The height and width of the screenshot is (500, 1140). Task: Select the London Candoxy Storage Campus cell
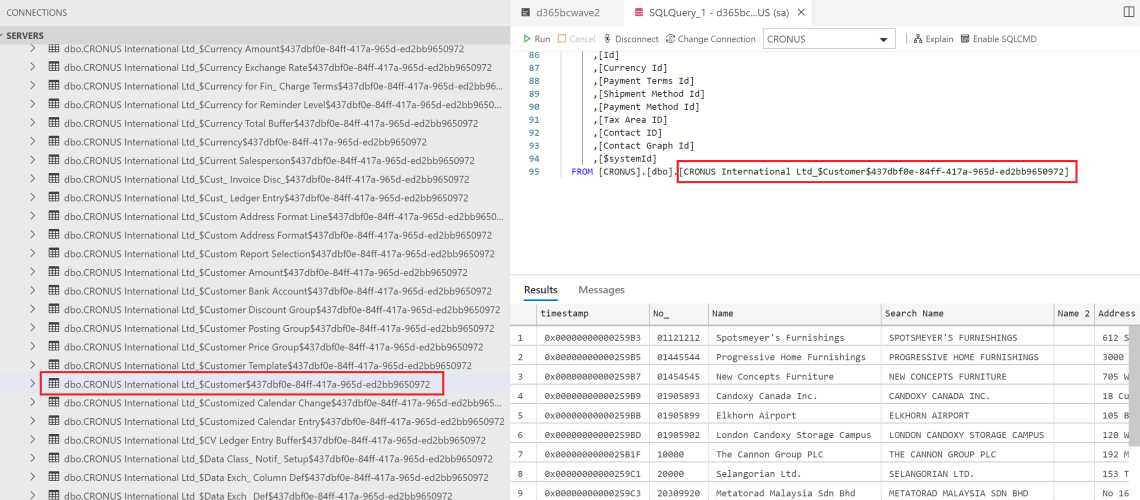point(794,435)
